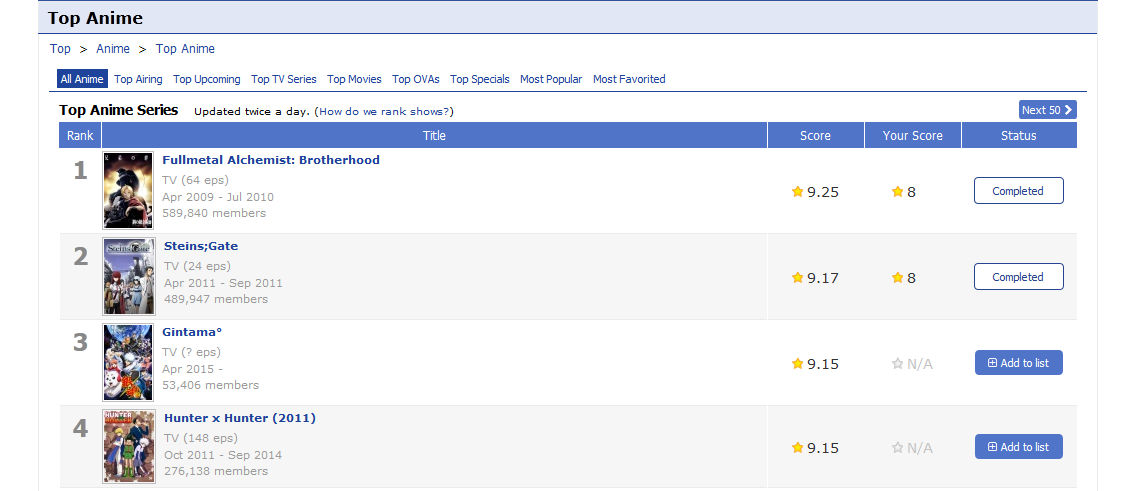Click the Fullmetal Alchemist: Brotherhood poster thumbnail

tap(128, 190)
